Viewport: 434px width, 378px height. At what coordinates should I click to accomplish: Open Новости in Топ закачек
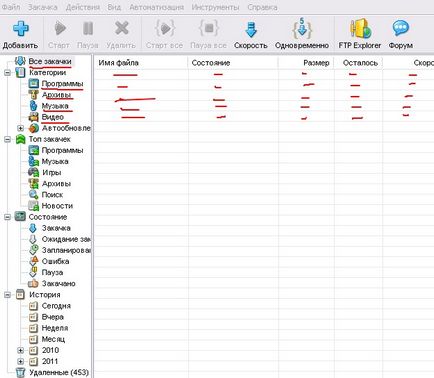(x=57, y=206)
